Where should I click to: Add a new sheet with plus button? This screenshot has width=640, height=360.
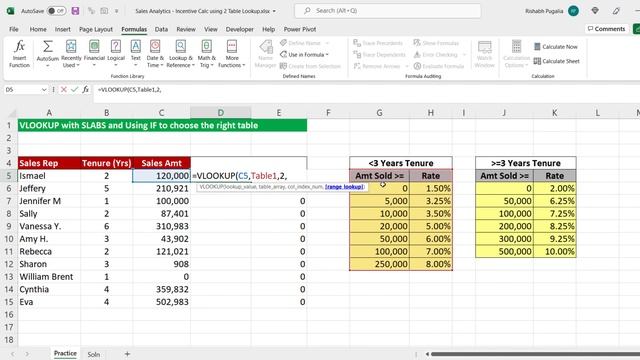[127, 354]
